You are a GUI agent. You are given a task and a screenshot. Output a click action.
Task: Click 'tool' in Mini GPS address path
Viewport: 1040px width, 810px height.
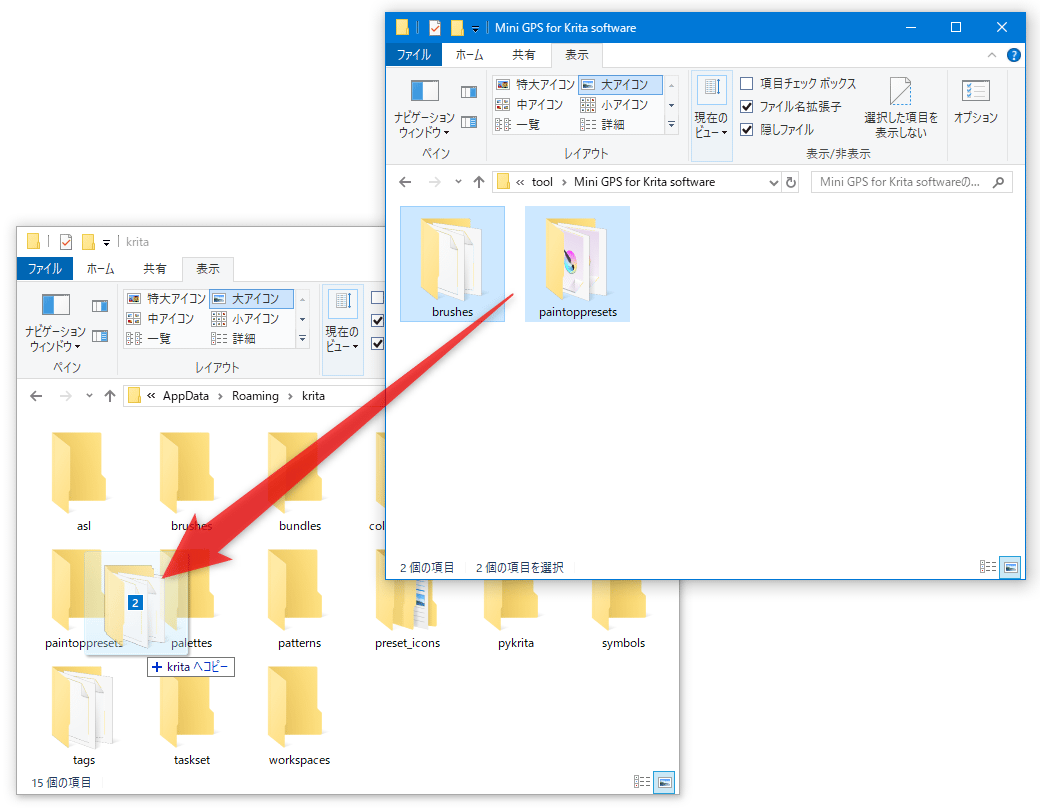click(x=542, y=182)
